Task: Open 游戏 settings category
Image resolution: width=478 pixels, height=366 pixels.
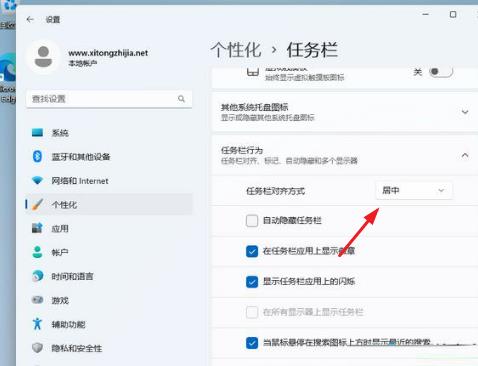Action: [x=109, y=300]
